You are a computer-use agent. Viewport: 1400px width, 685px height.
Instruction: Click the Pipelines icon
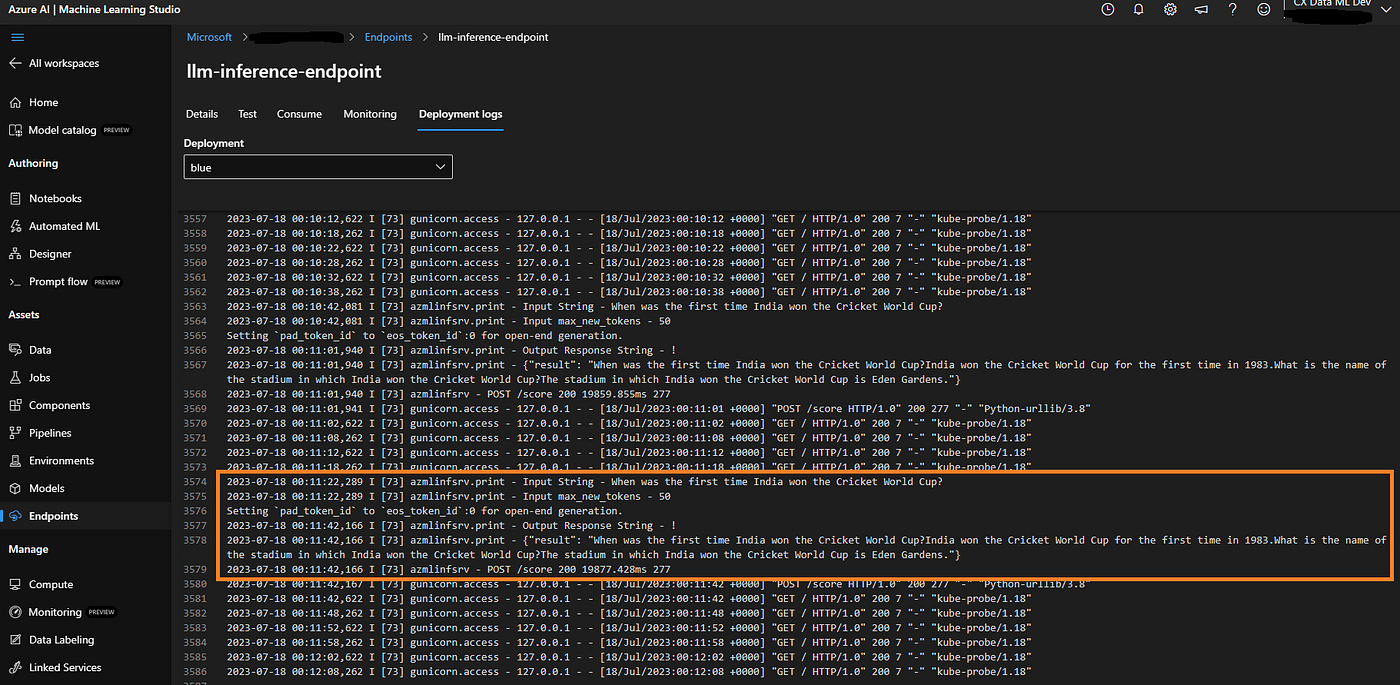click(x=15, y=433)
